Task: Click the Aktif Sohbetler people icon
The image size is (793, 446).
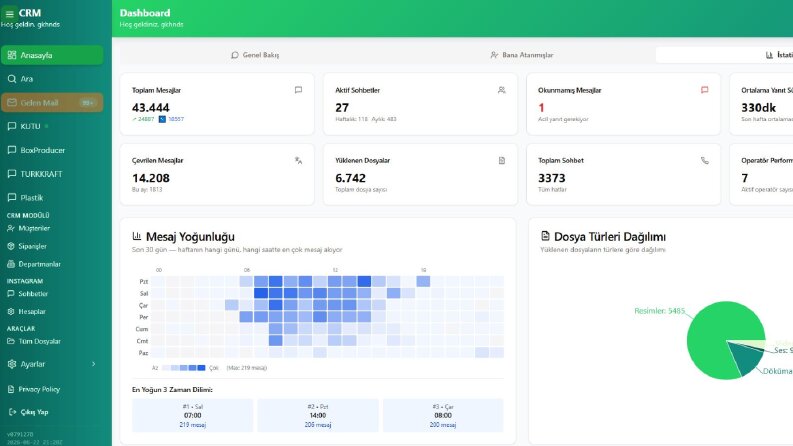Action: coord(501,90)
